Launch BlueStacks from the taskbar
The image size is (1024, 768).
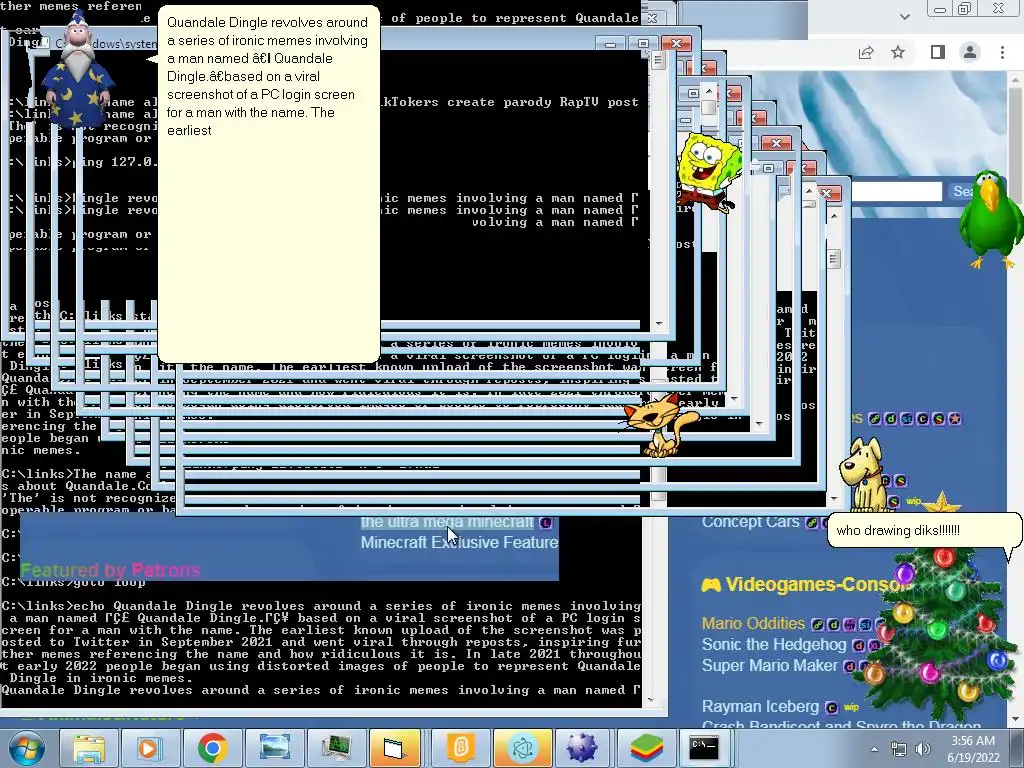pyautogui.click(x=647, y=748)
